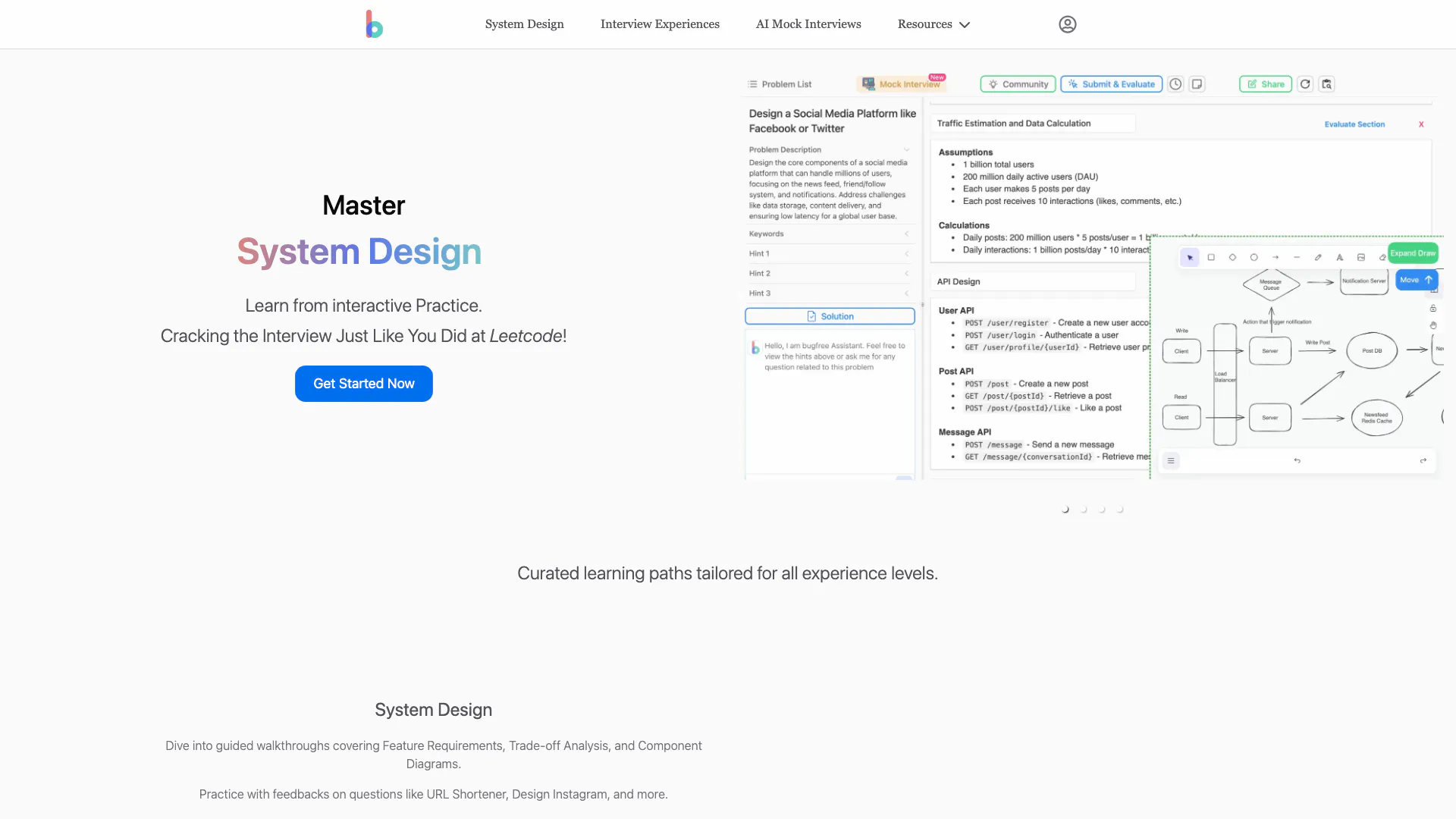Select the first carousel slide dot
Image resolution: width=1456 pixels, height=819 pixels.
[x=1065, y=510]
